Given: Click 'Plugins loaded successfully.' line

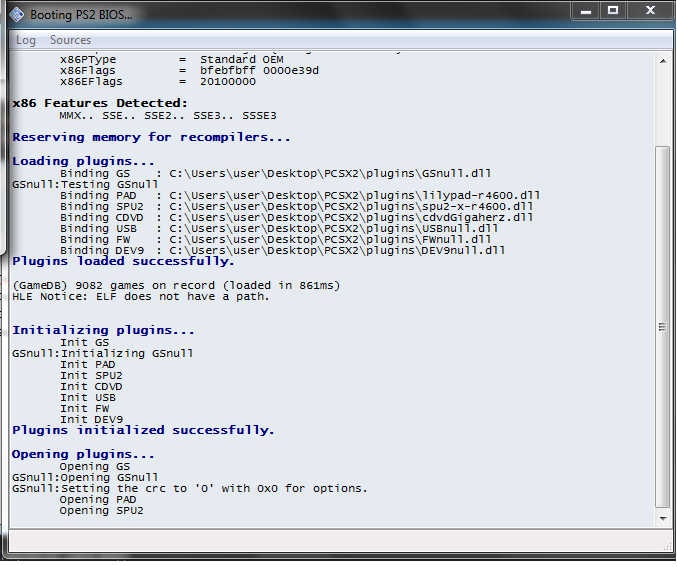Looking at the screenshot, I should click(x=123, y=262).
